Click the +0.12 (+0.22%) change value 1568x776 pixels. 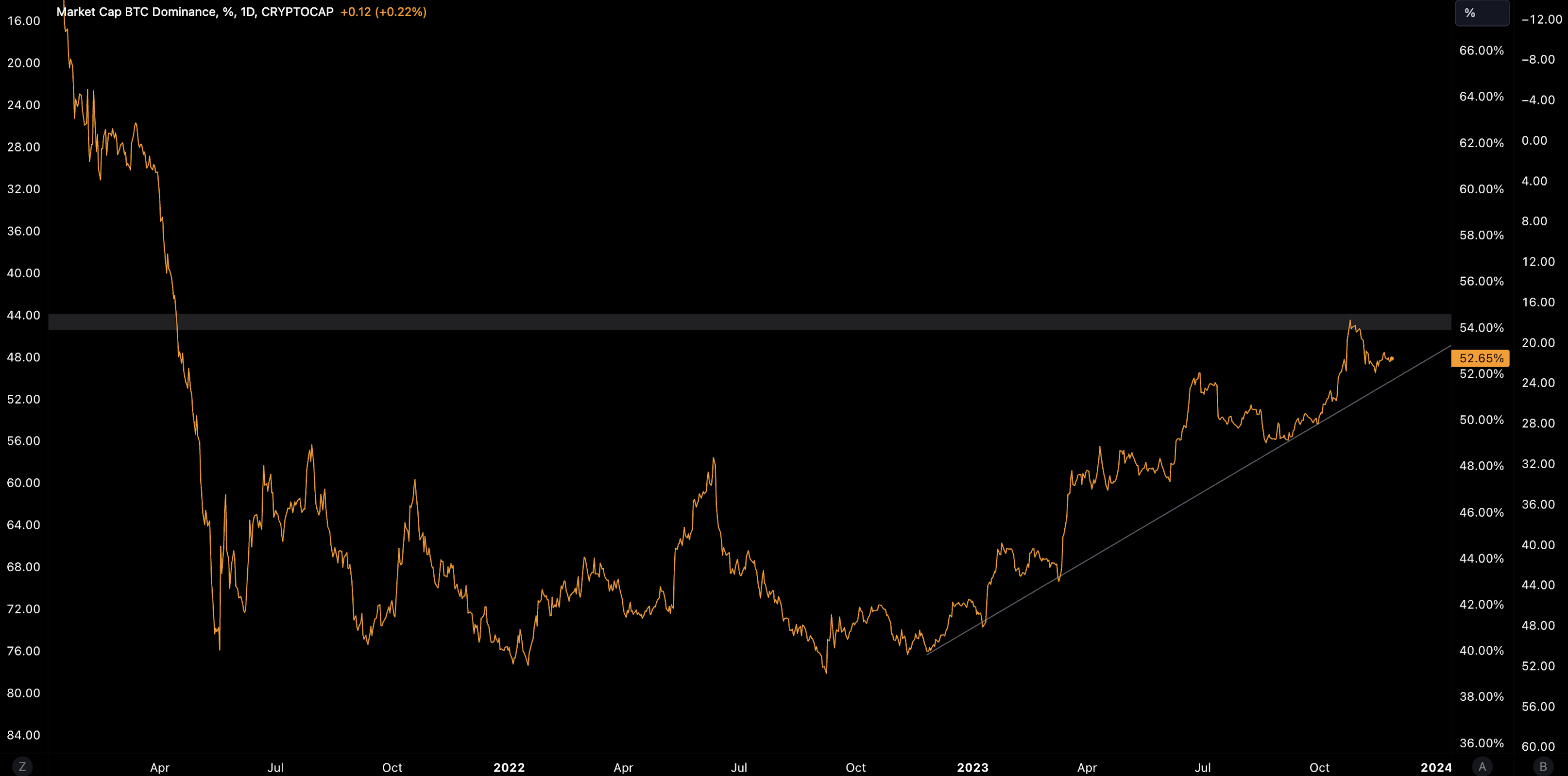tap(383, 12)
